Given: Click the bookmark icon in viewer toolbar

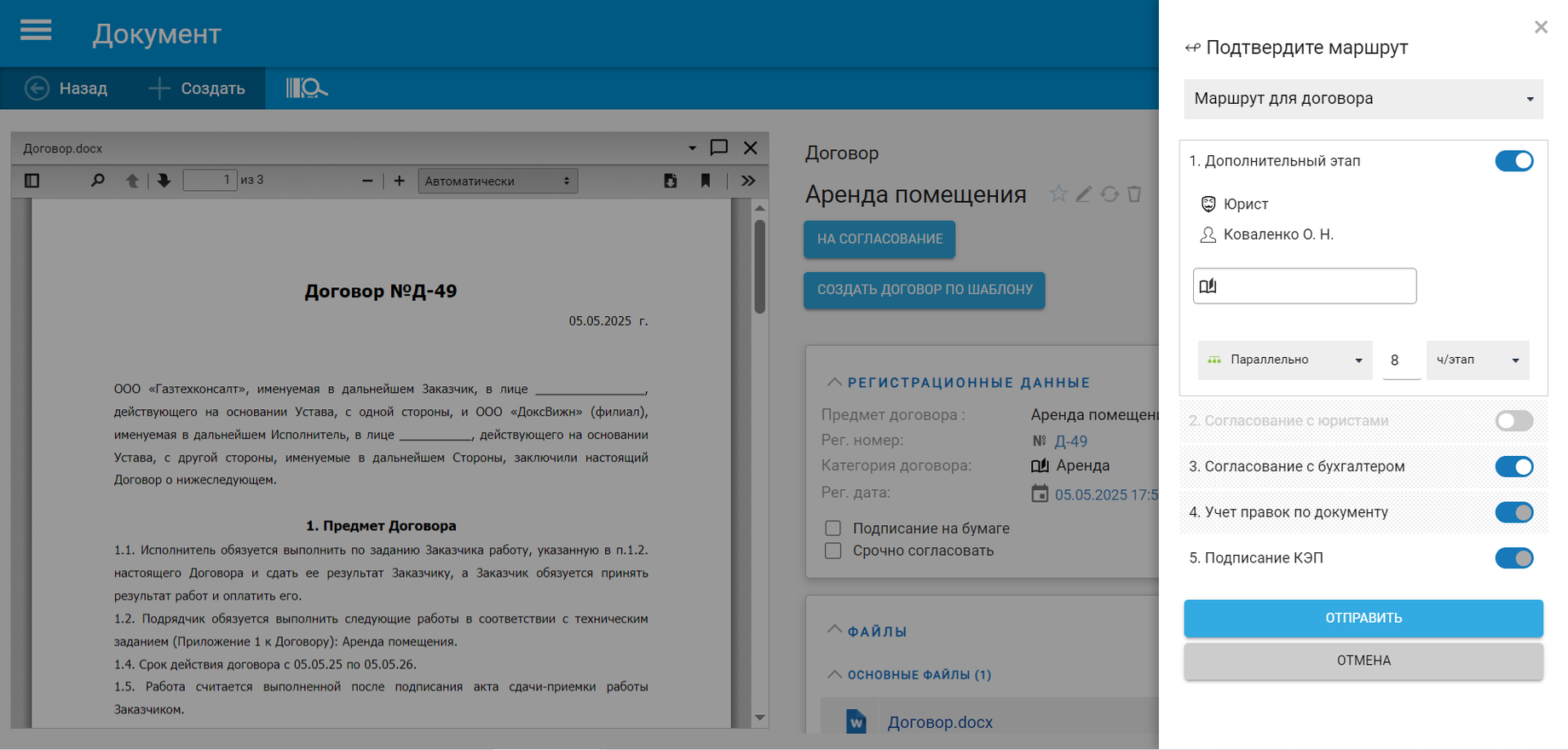Looking at the screenshot, I should click(706, 181).
